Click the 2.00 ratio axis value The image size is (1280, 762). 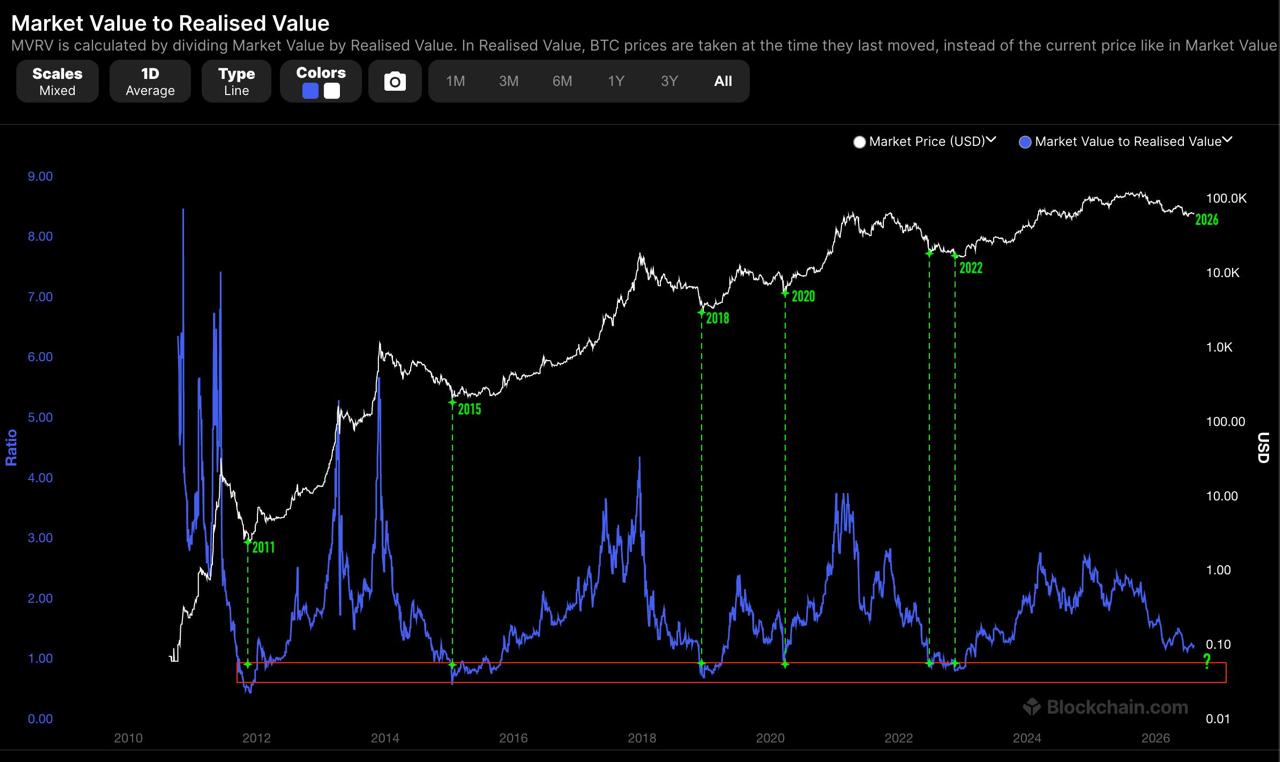click(40, 598)
